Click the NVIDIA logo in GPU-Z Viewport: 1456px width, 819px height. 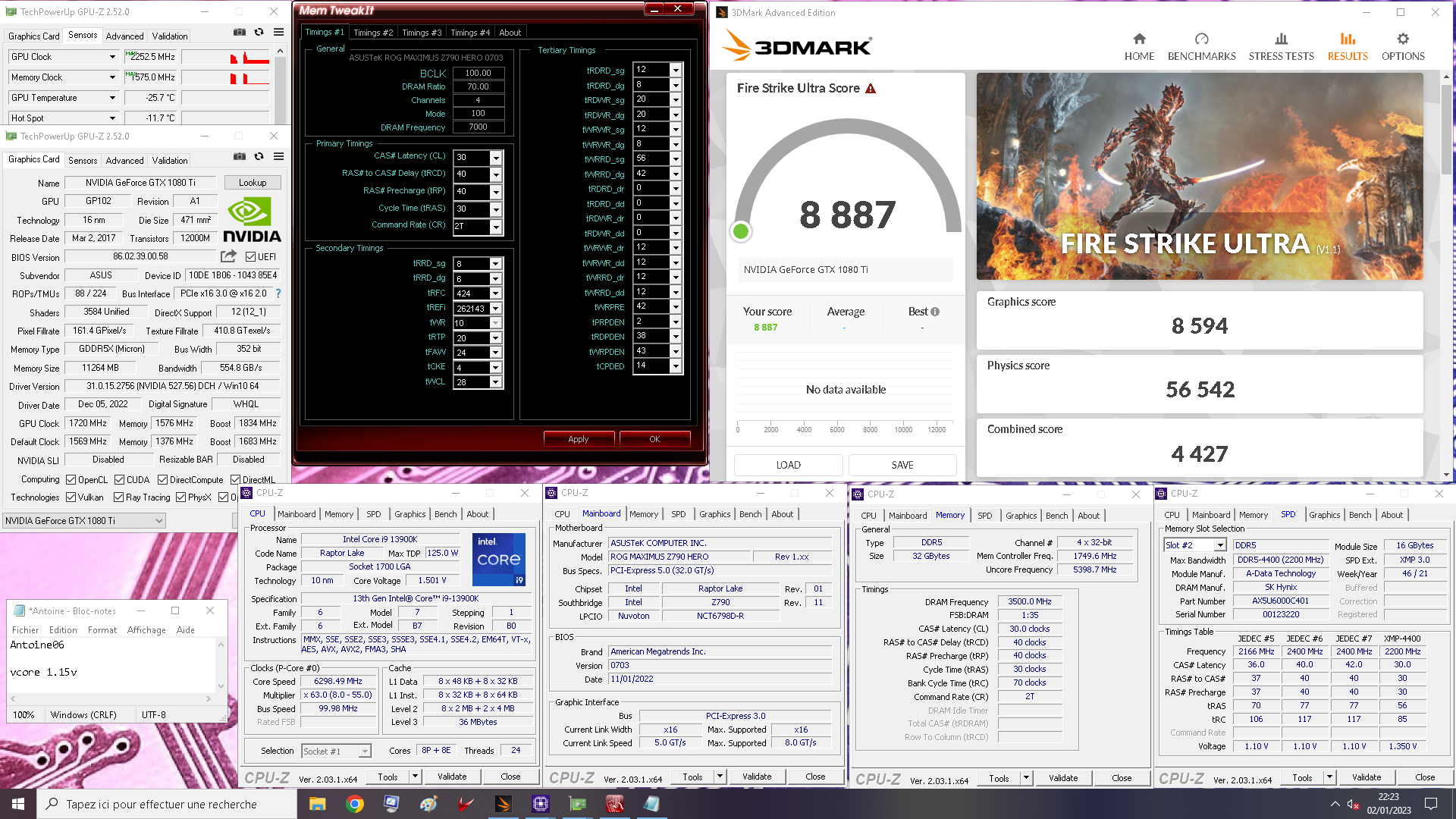(252, 220)
